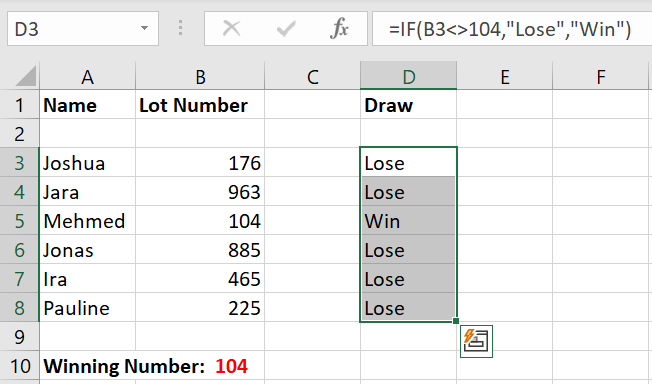Image resolution: width=652 pixels, height=384 pixels.
Task: Click inside the formula bar IF formula
Action: [510, 29]
